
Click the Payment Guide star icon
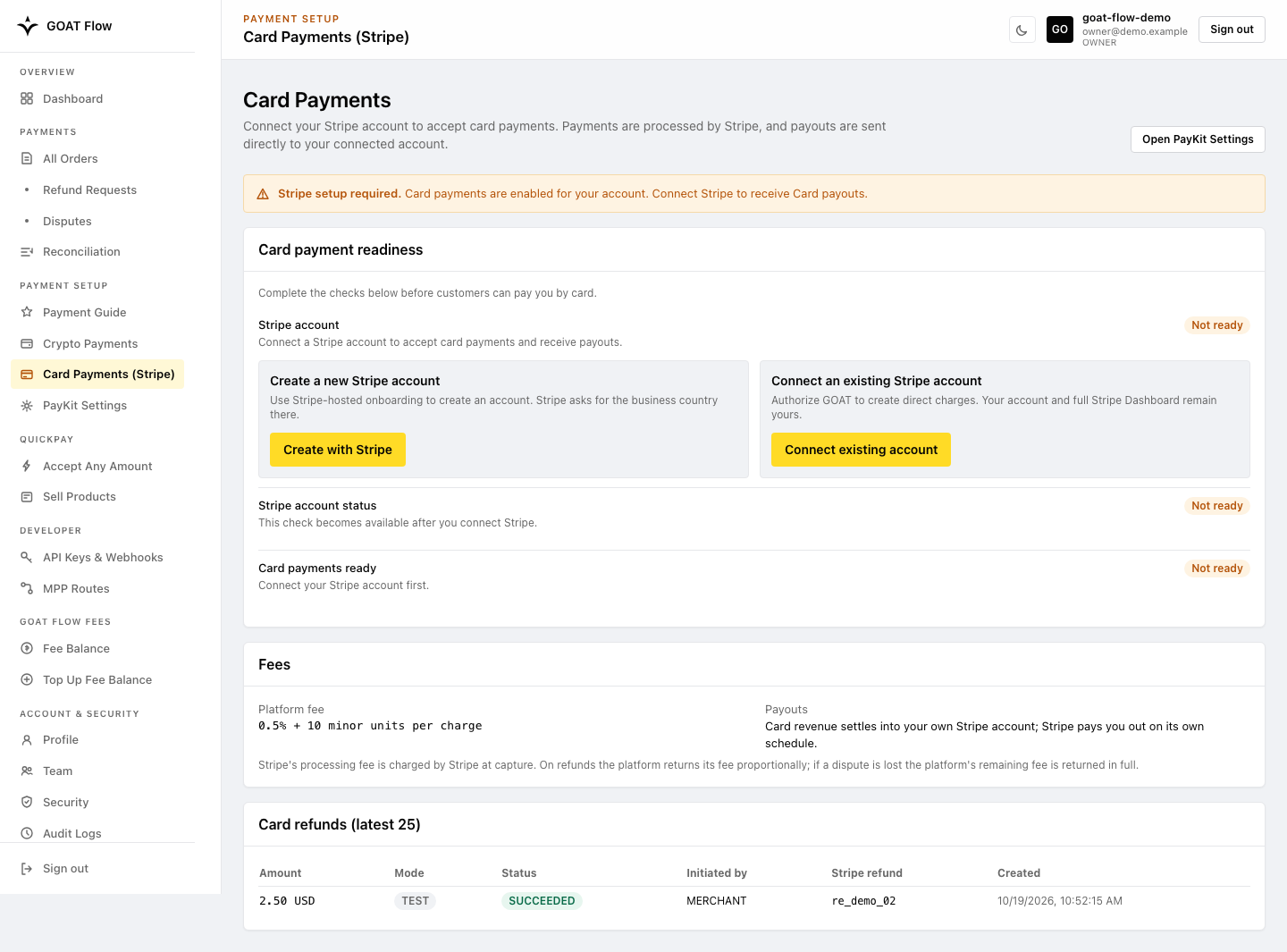(27, 312)
